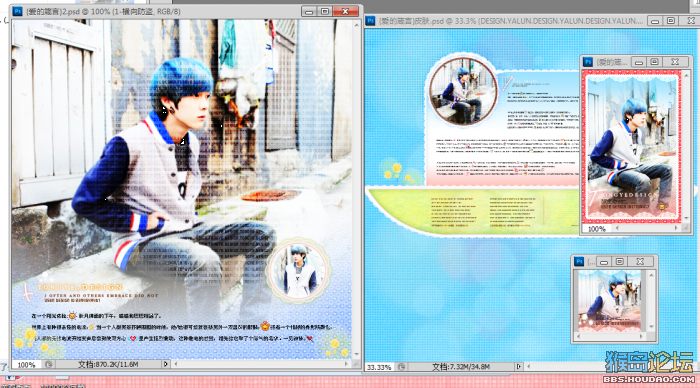Screen dimensions: 700x388
Task: Click the 文档:870.2K/11.6M document size readout
Action: tap(108, 364)
